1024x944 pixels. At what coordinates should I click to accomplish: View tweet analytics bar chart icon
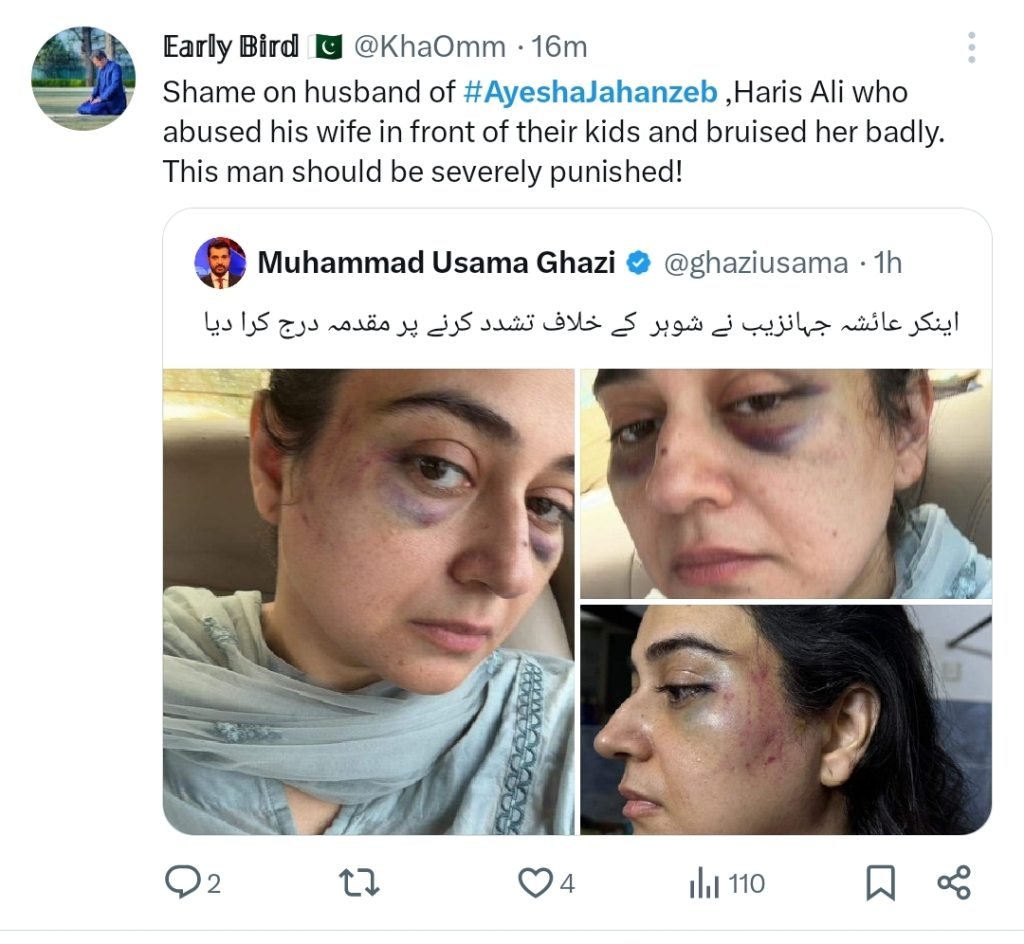tap(704, 883)
